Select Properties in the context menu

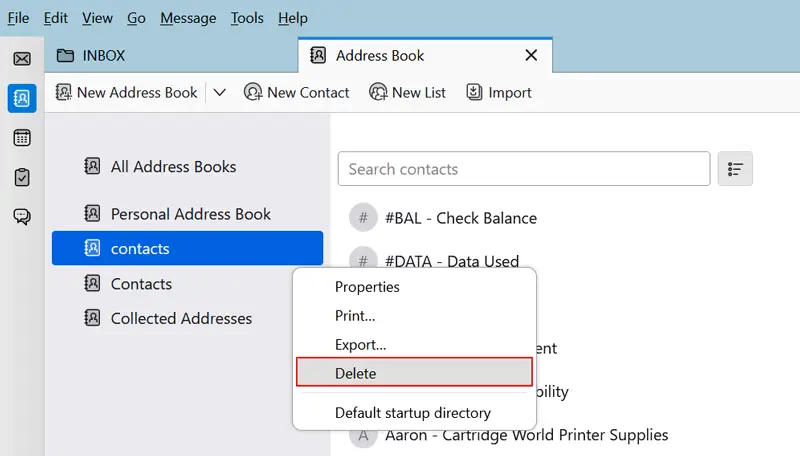pyautogui.click(x=367, y=287)
